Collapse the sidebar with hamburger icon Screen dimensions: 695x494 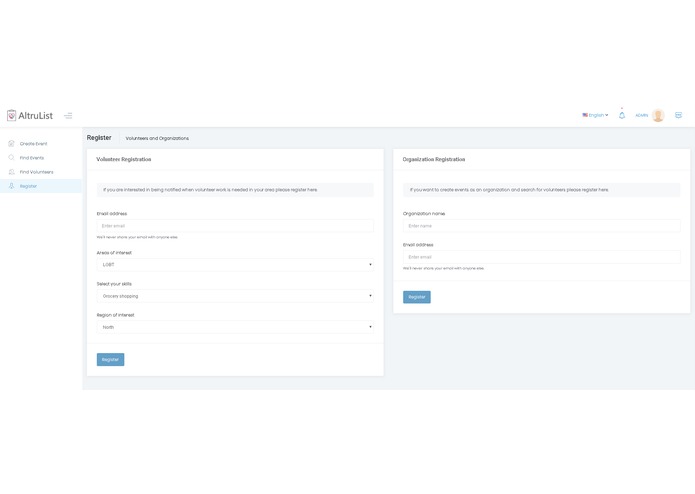pyautogui.click(x=68, y=116)
